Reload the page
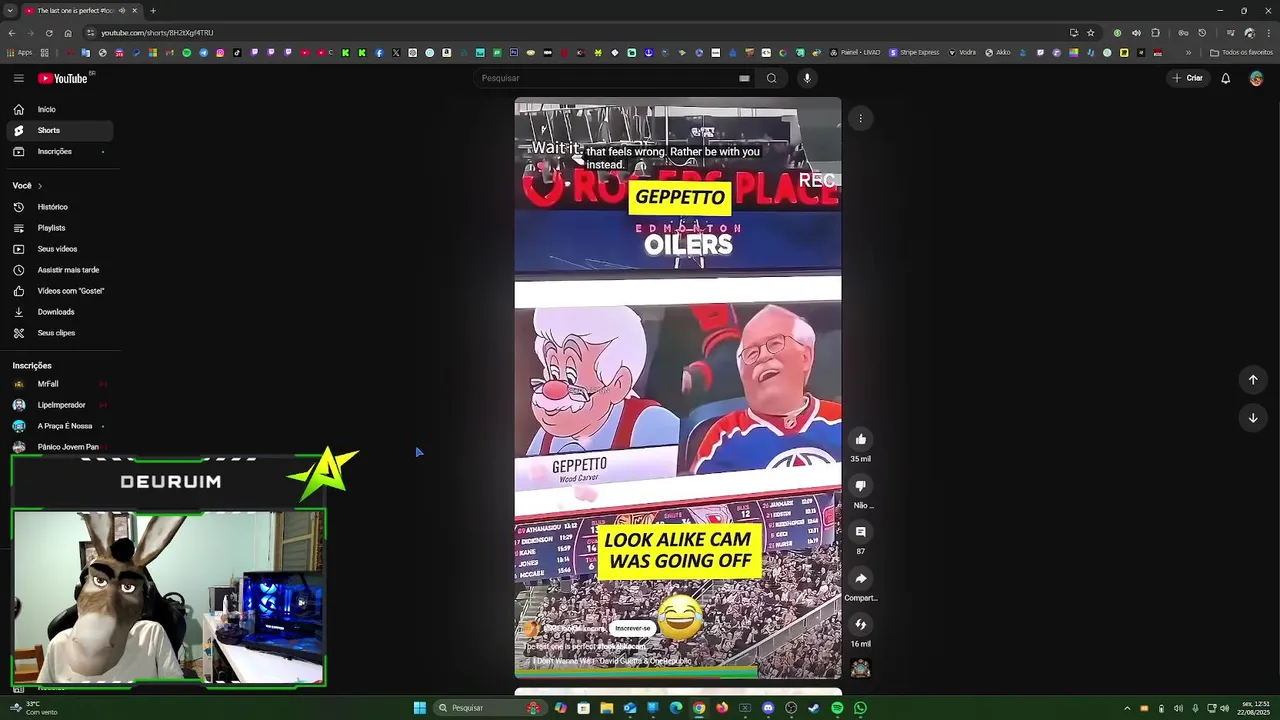Viewport: 1280px width, 720px height. [48, 33]
